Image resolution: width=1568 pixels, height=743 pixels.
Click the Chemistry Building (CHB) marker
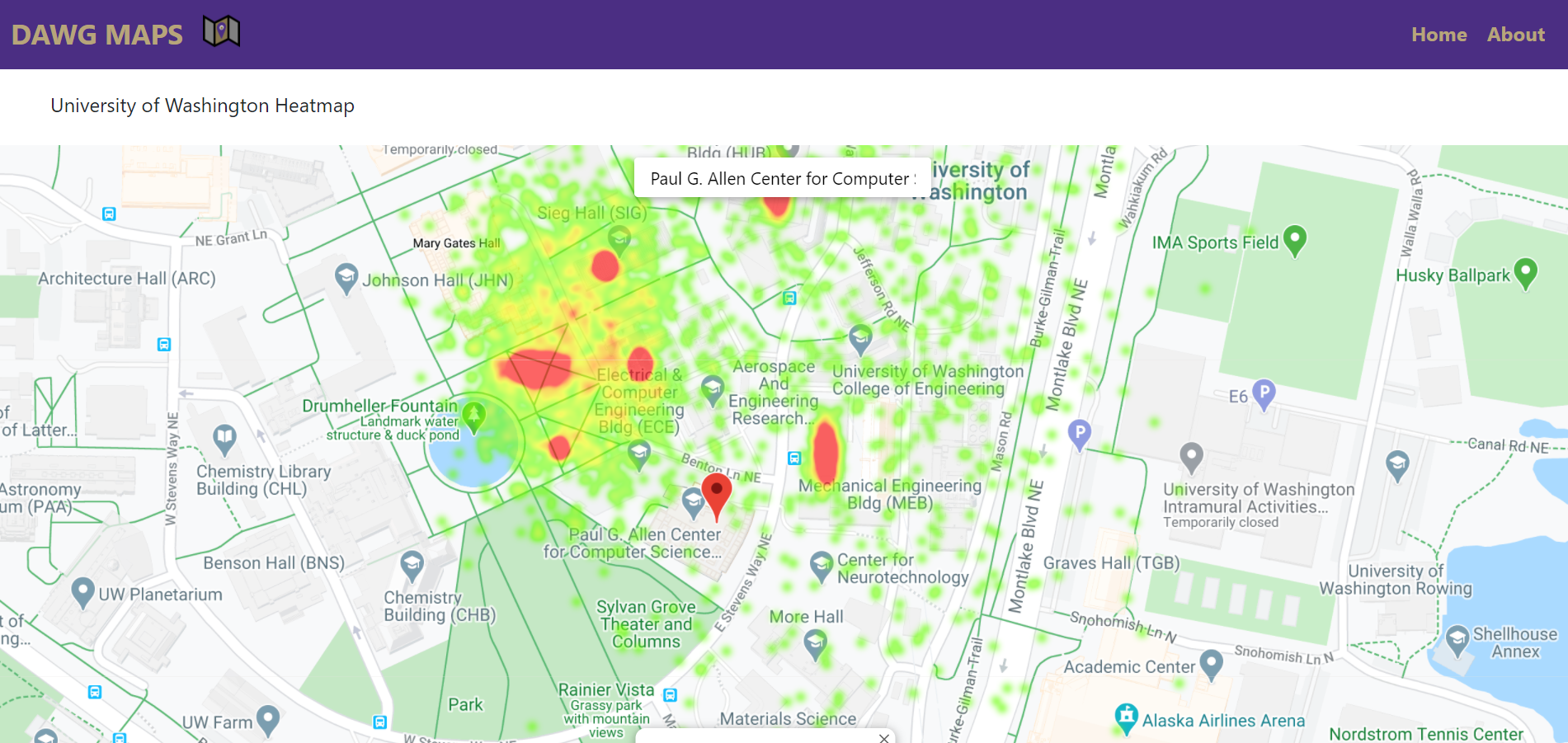coord(412,567)
